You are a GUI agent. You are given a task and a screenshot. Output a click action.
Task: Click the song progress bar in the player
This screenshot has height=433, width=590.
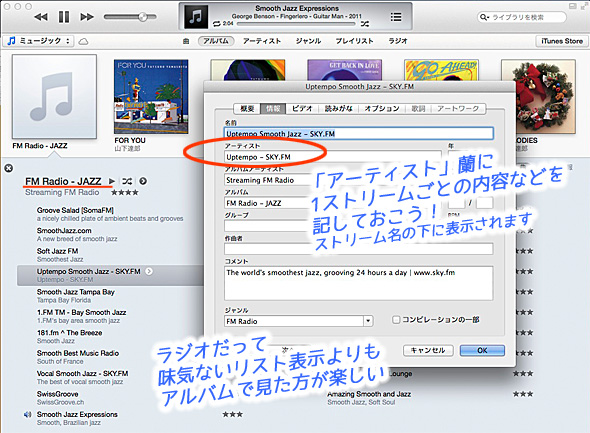pos(296,24)
